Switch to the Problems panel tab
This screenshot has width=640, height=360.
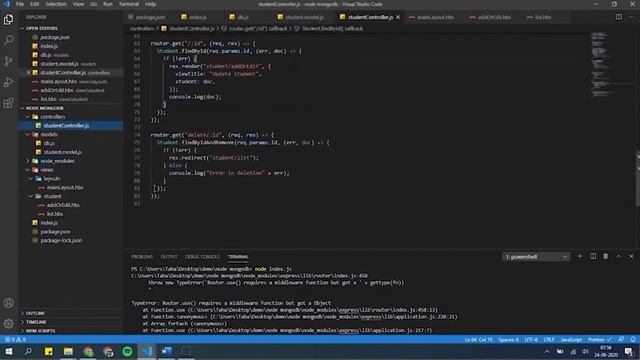(142, 257)
